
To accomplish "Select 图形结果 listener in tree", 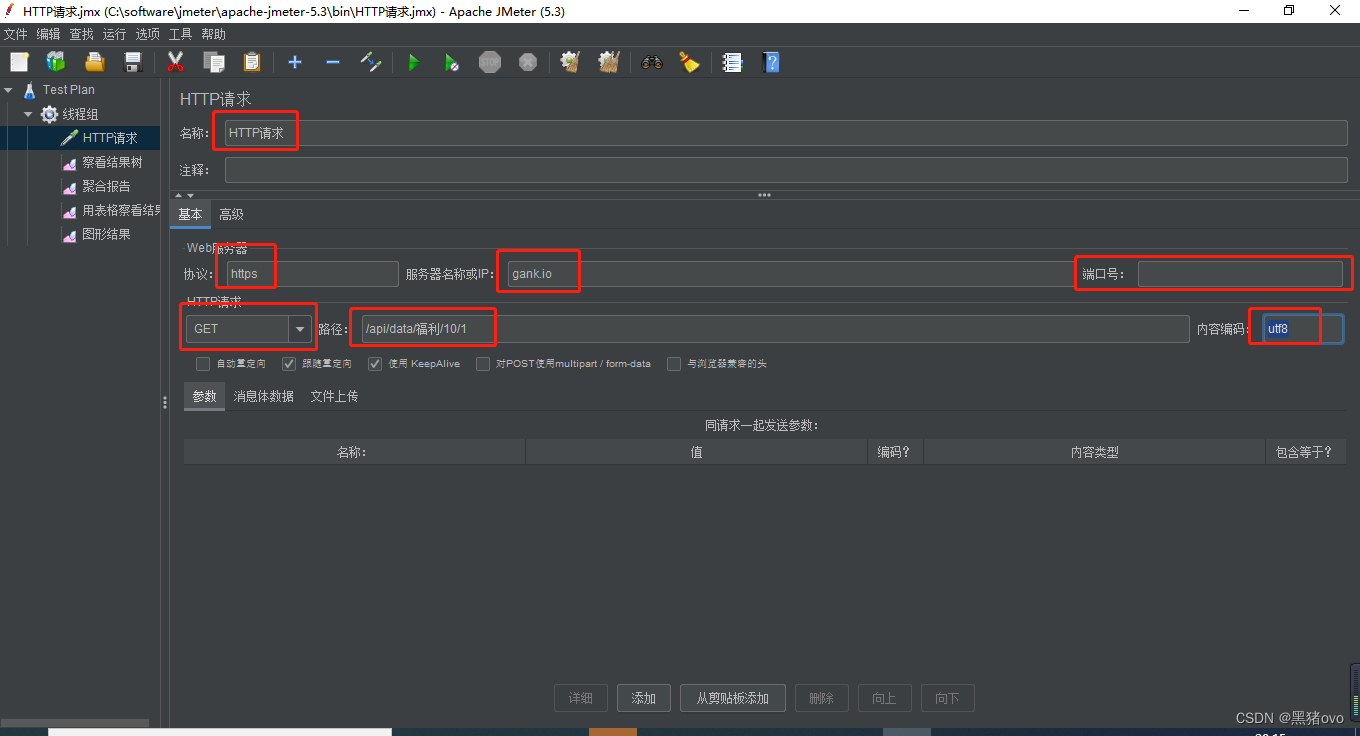I will click(97, 234).
